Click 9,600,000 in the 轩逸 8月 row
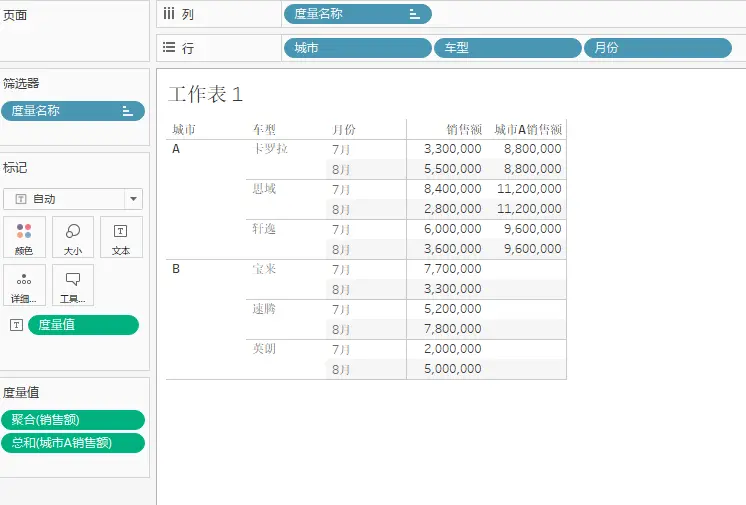746x505 pixels. (532, 249)
